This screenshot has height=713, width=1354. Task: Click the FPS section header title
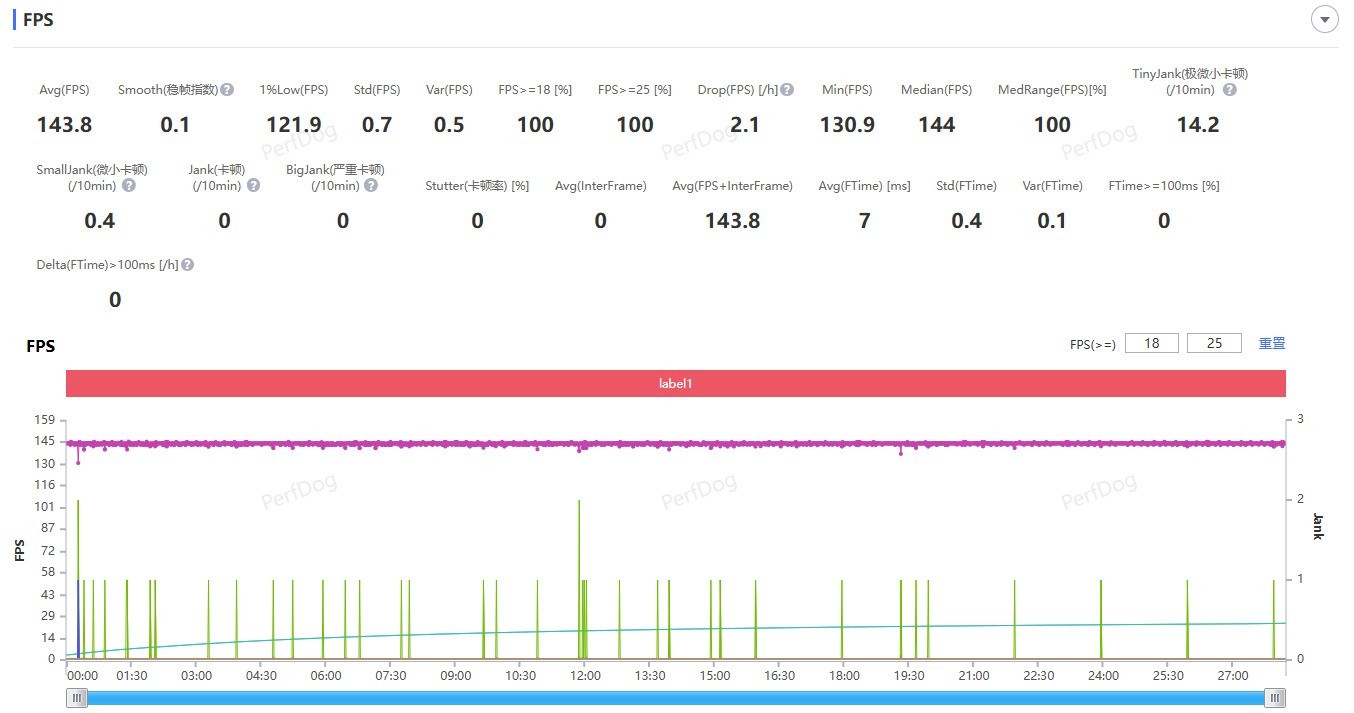tap(38, 20)
